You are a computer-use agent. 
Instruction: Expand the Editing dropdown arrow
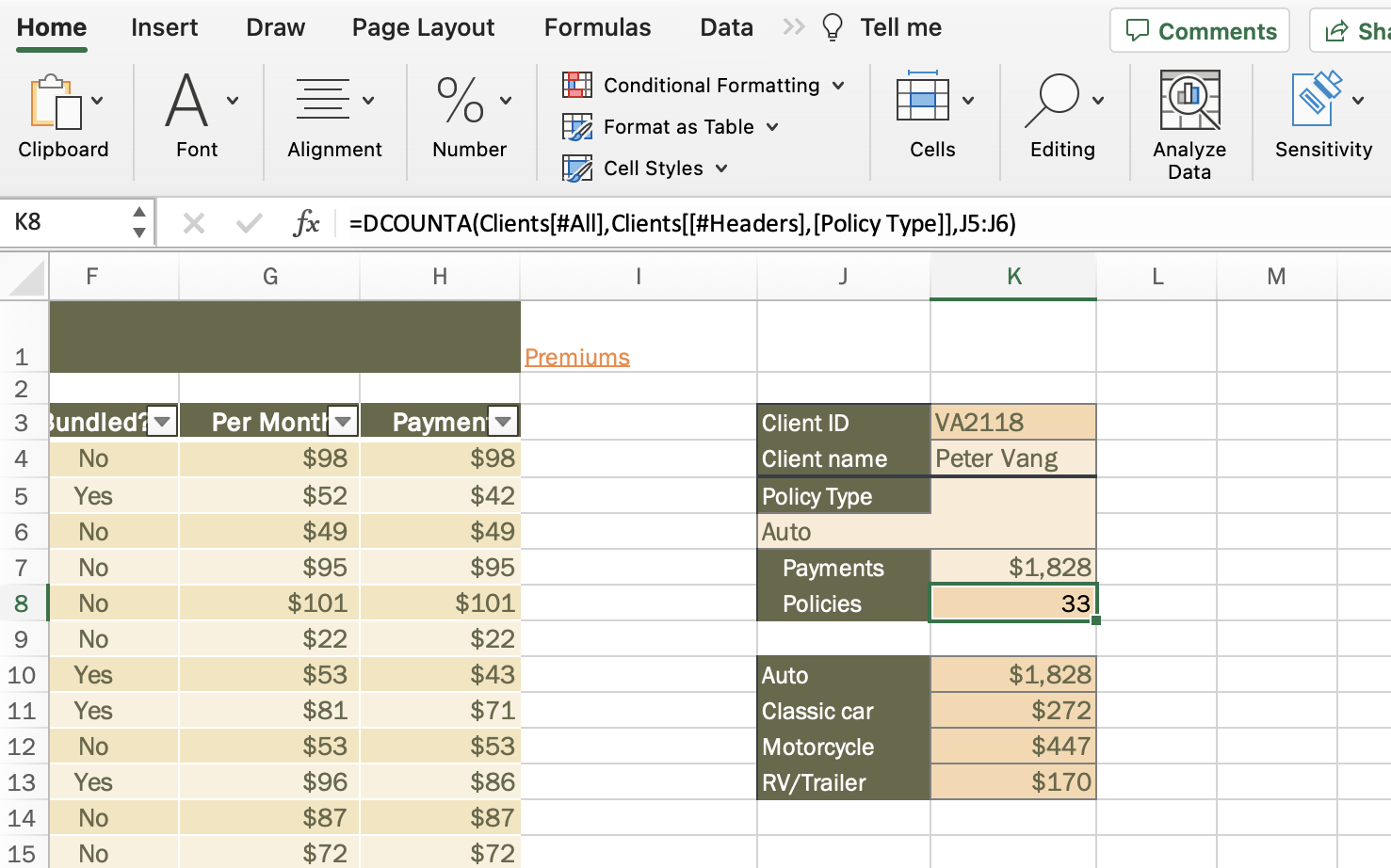[1098, 101]
